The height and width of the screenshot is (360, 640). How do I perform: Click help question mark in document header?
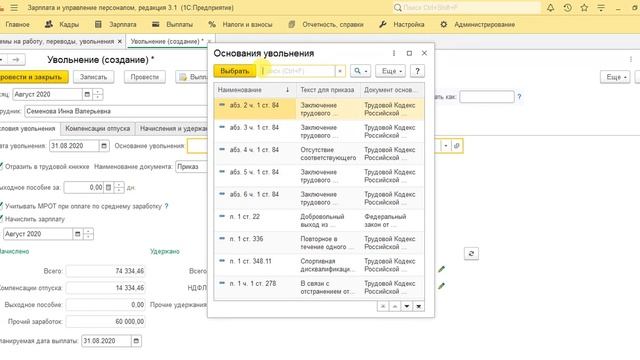point(519,97)
